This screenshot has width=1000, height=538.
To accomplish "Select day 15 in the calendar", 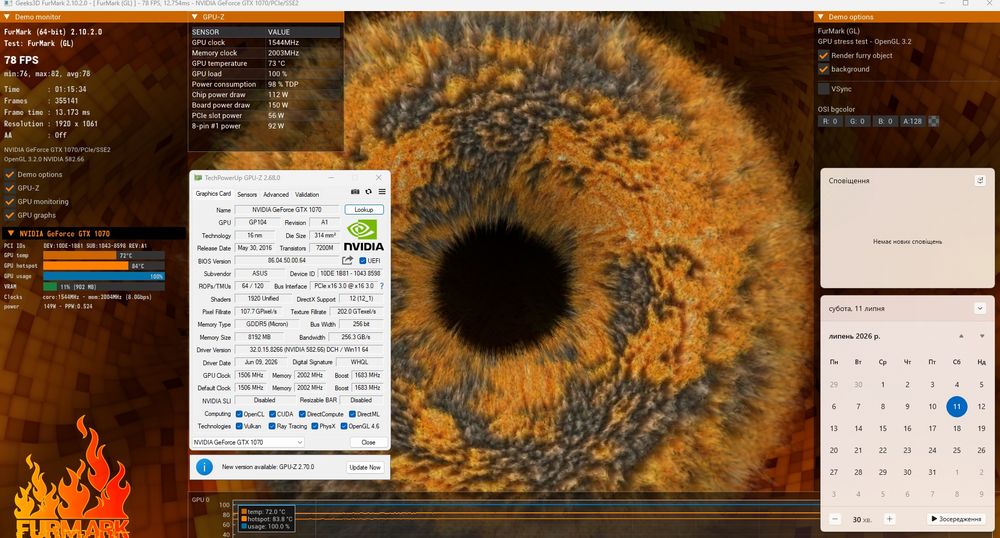I will [x=883, y=428].
